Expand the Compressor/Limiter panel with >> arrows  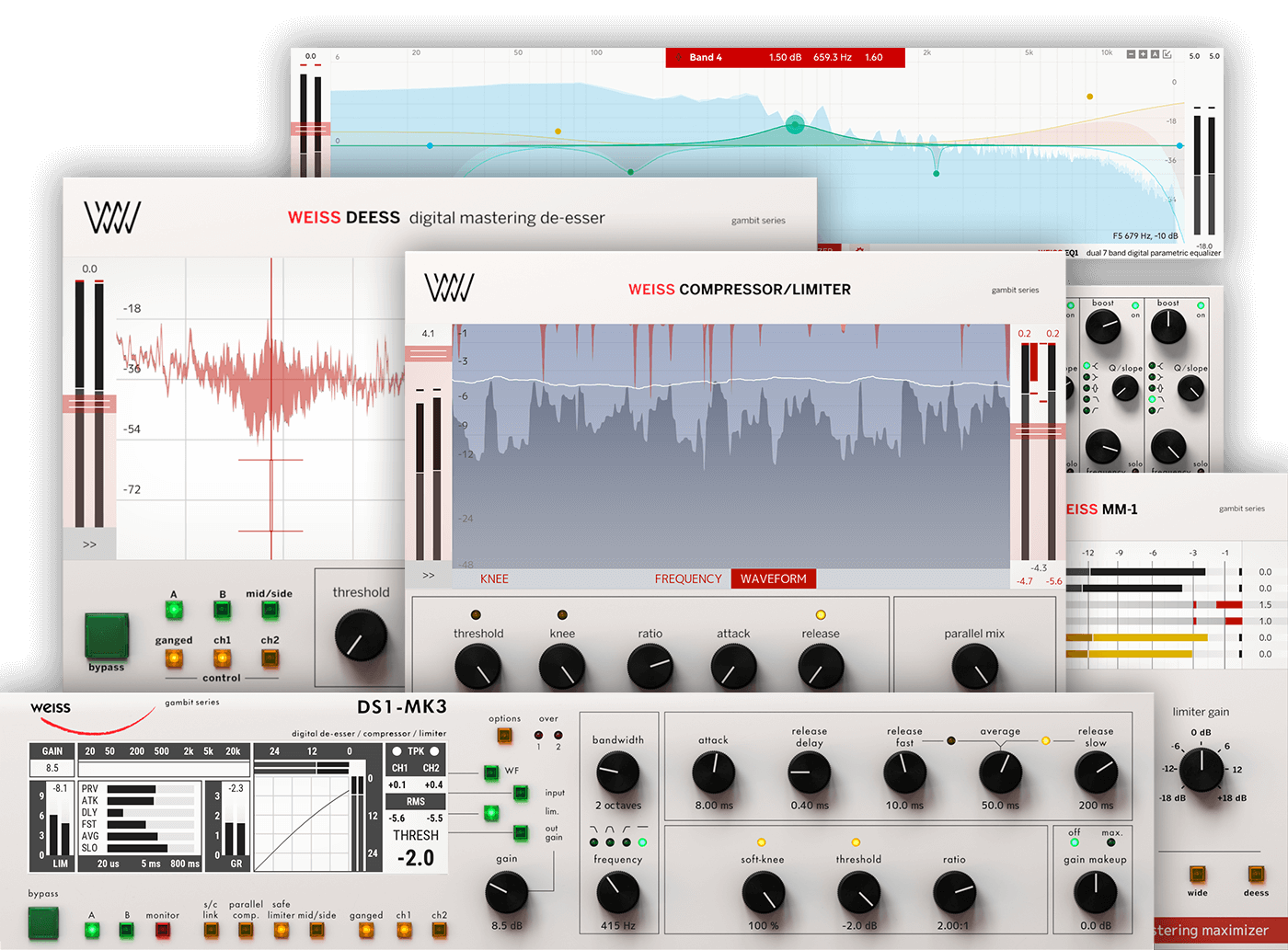(x=428, y=576)
